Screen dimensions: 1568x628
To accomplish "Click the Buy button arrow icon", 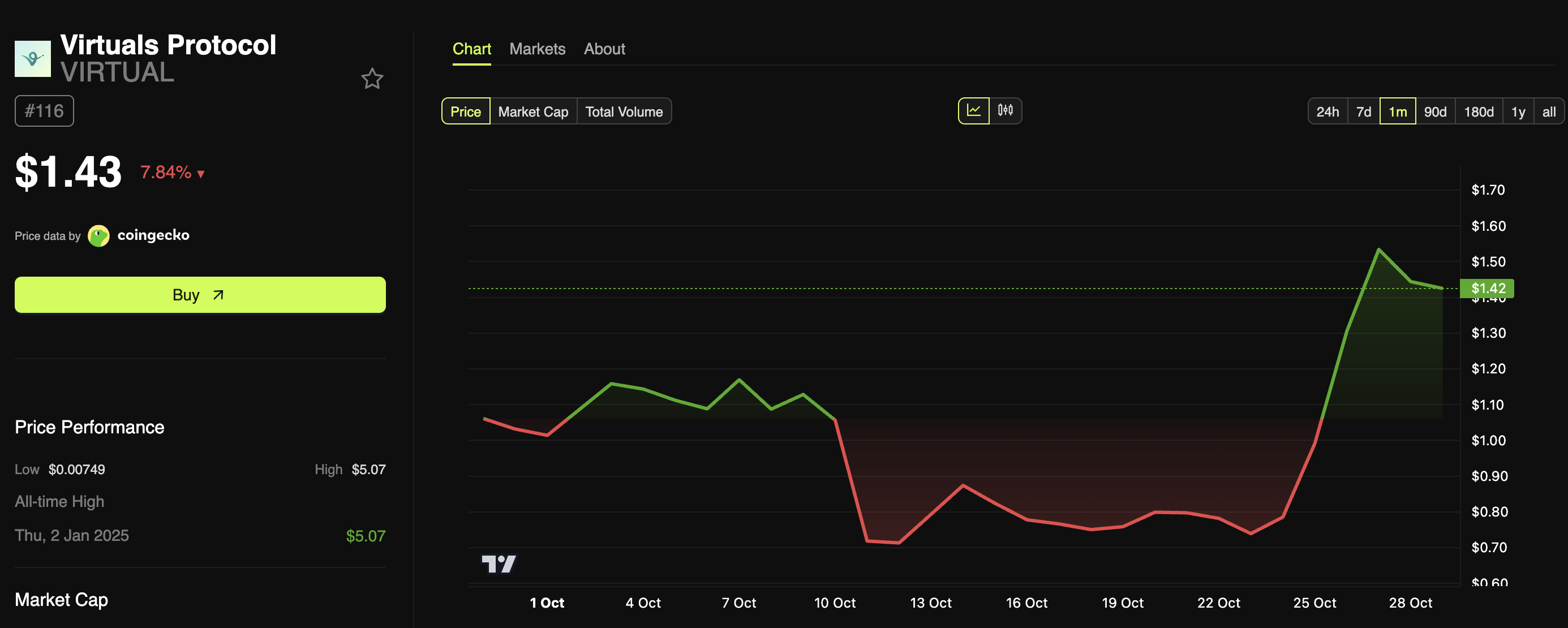I will [218, 295].
